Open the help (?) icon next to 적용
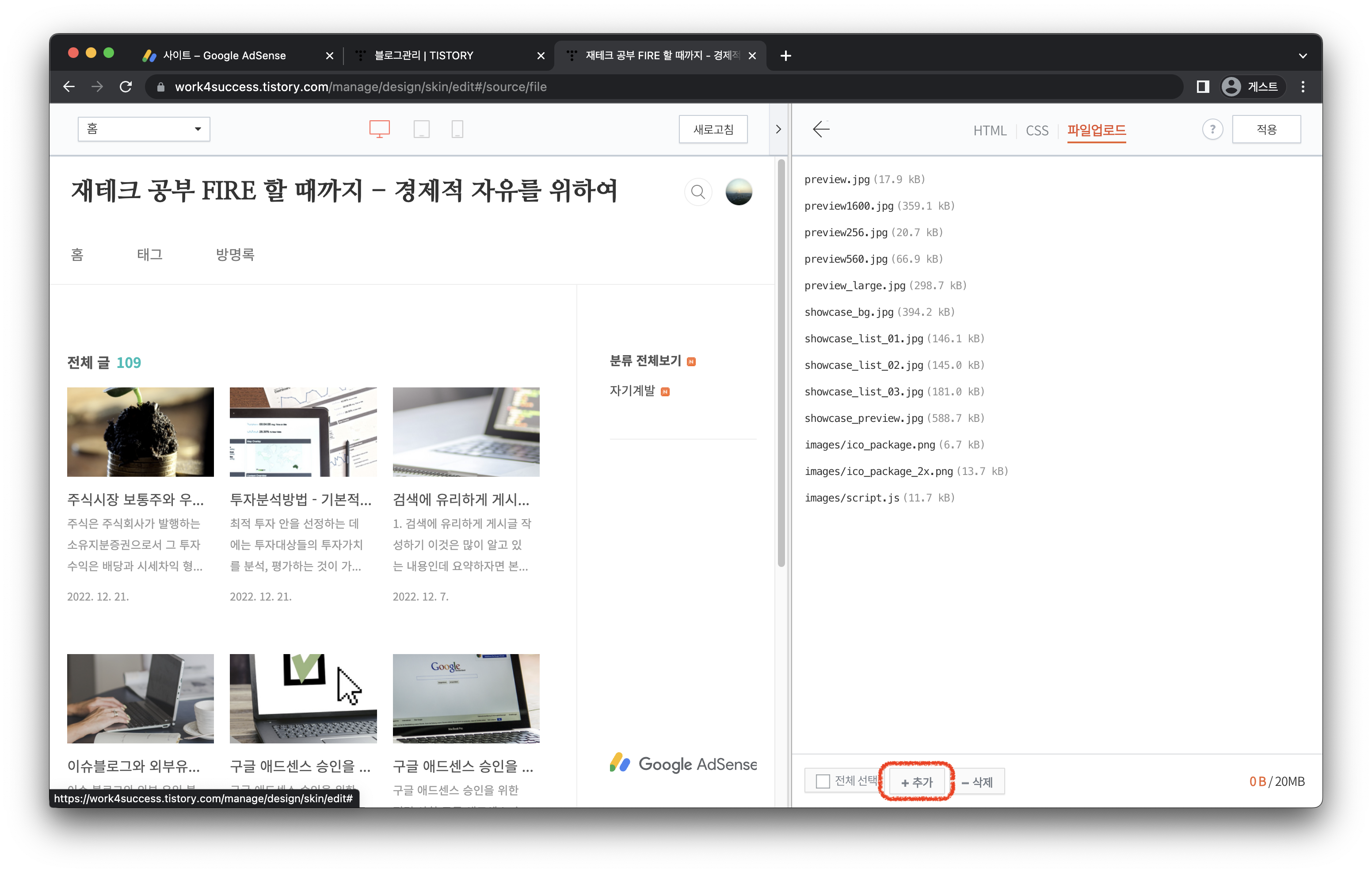The image size is (1372, 873). tap(1212, 130)
